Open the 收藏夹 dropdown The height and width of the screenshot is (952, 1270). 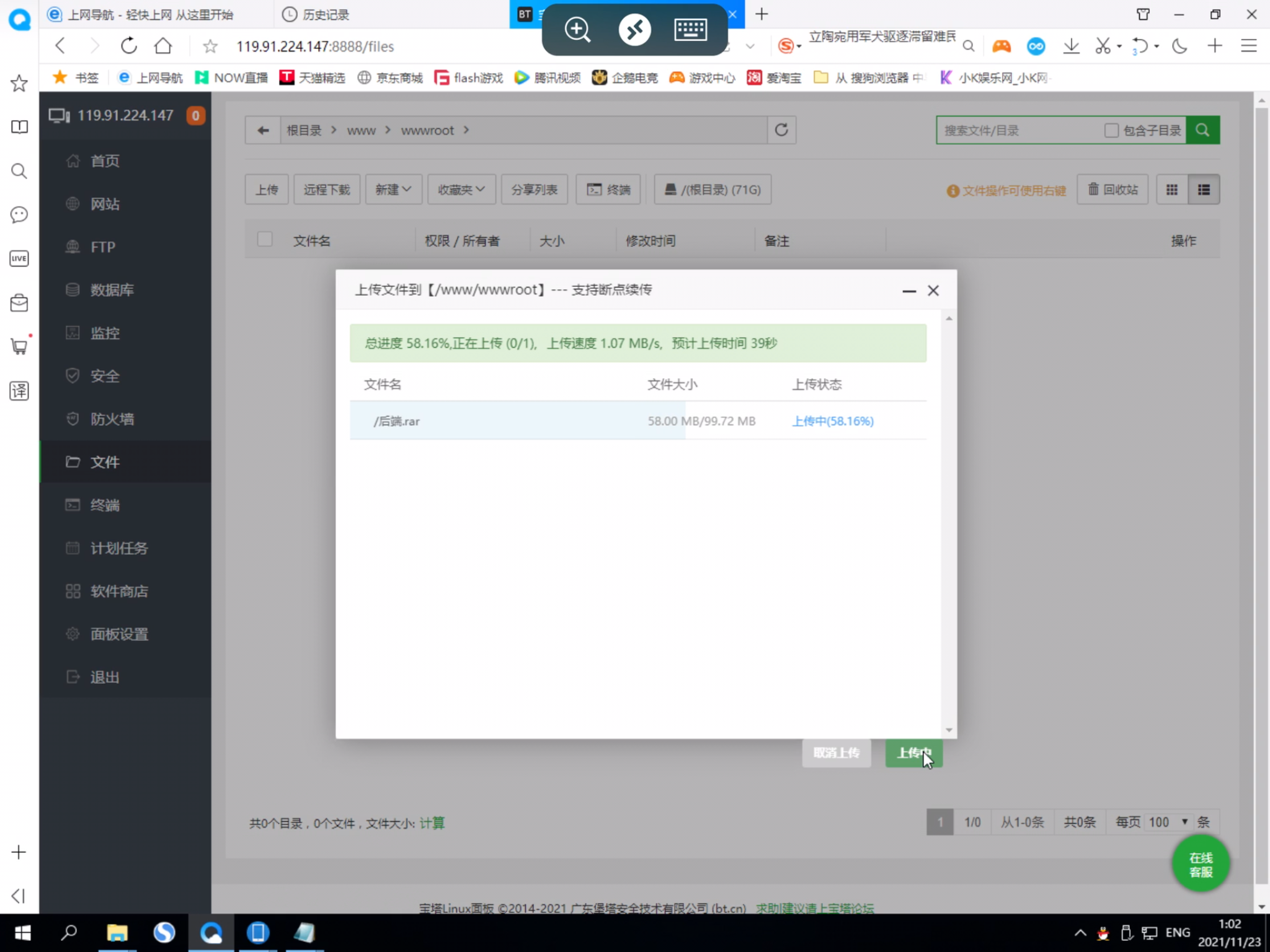pyautogui.click(x=461, y=190)
